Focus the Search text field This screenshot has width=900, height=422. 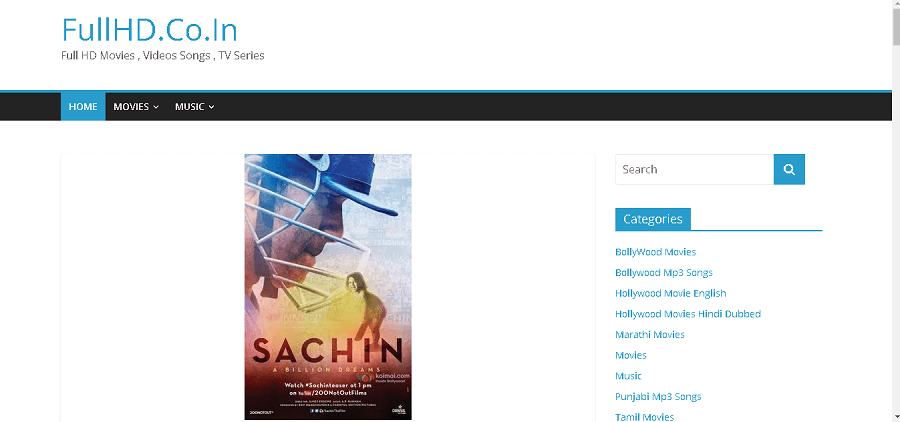[695, 169]
